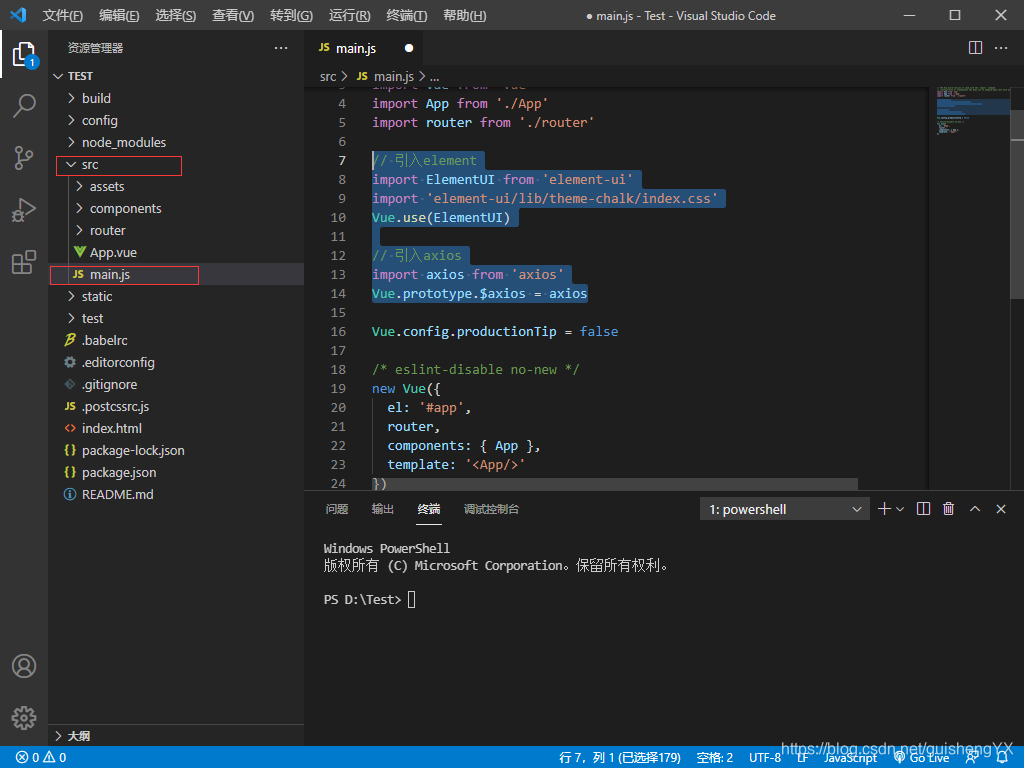The image size is (1024, 768).
Task: Open the .gitignore file
Action: pyautogui.click(x=109, y=385)
